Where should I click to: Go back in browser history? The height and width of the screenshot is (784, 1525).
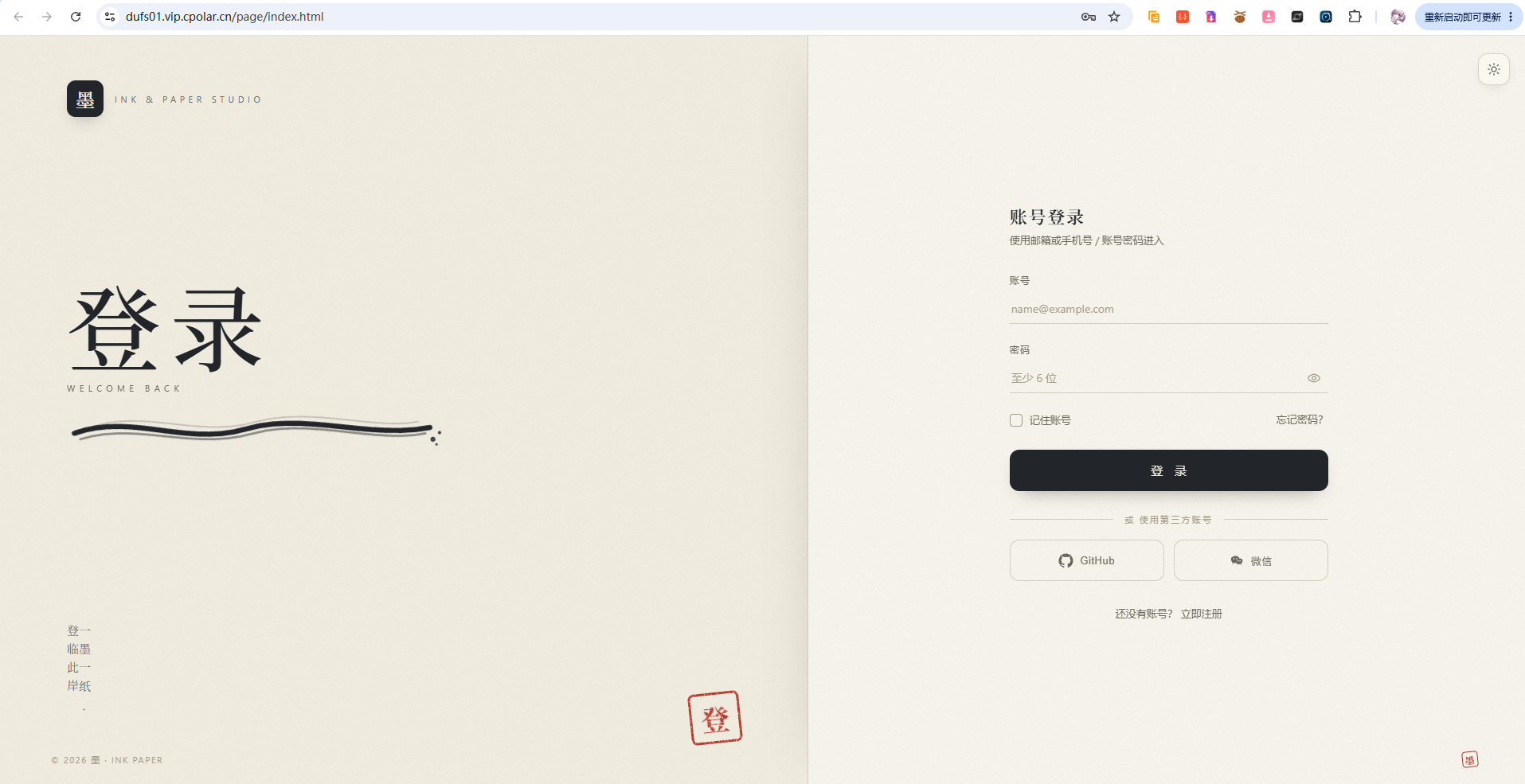(x=18, y=17)
